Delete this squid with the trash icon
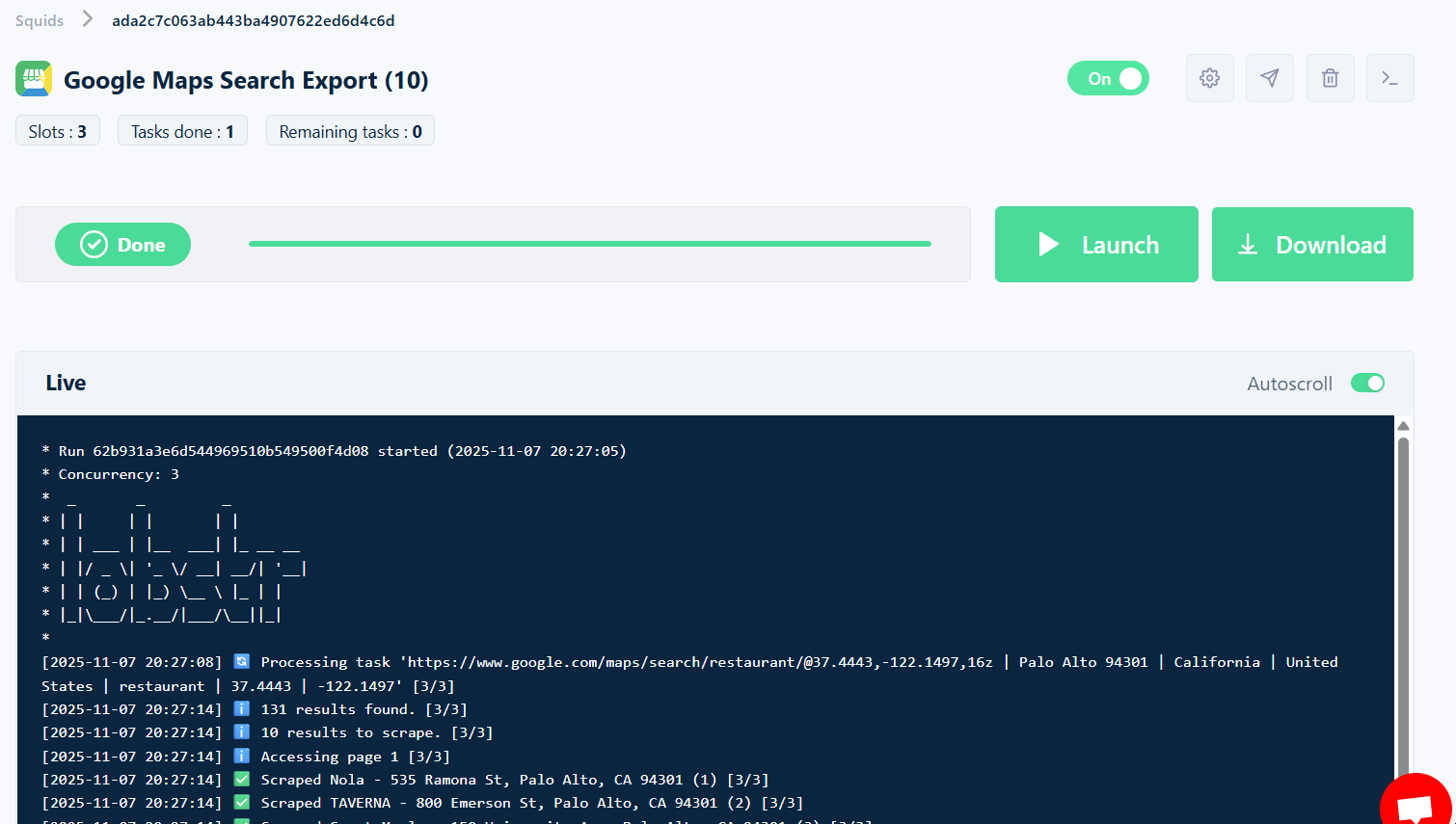This screenshot has height=824, width=1456. click(1330, 78)
